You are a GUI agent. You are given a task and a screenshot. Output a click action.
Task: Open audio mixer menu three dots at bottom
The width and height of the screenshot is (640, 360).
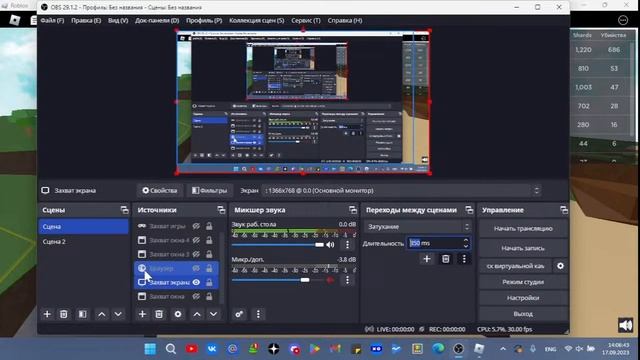click(x=258, y=314)
